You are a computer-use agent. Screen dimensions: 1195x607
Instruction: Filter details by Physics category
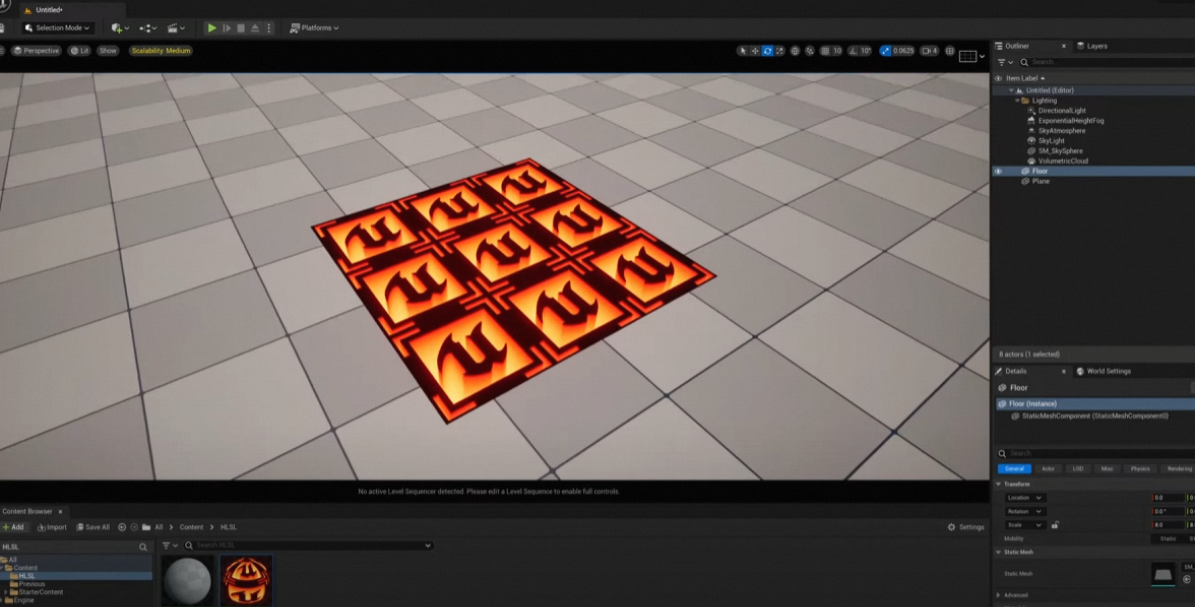pyautogui.click(x=1140, y=469)
